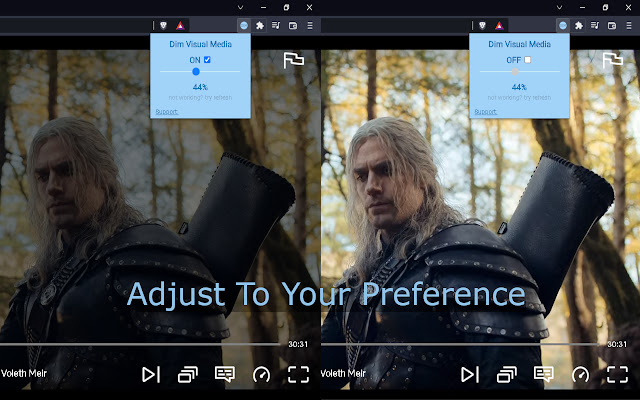
Task: Click 'Voleth Meir' episode title, left player
Action: [24, 373]
